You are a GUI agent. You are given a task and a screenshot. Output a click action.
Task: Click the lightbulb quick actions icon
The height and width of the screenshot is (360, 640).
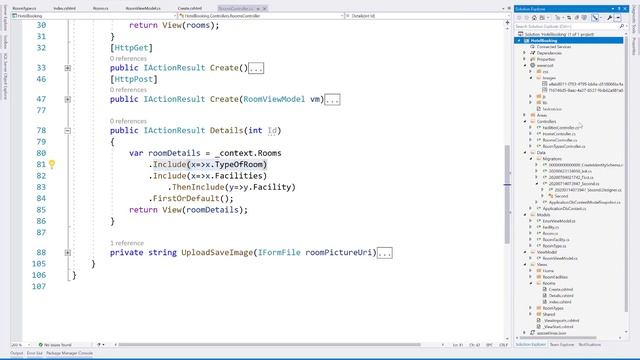click(x=52, y=164)
